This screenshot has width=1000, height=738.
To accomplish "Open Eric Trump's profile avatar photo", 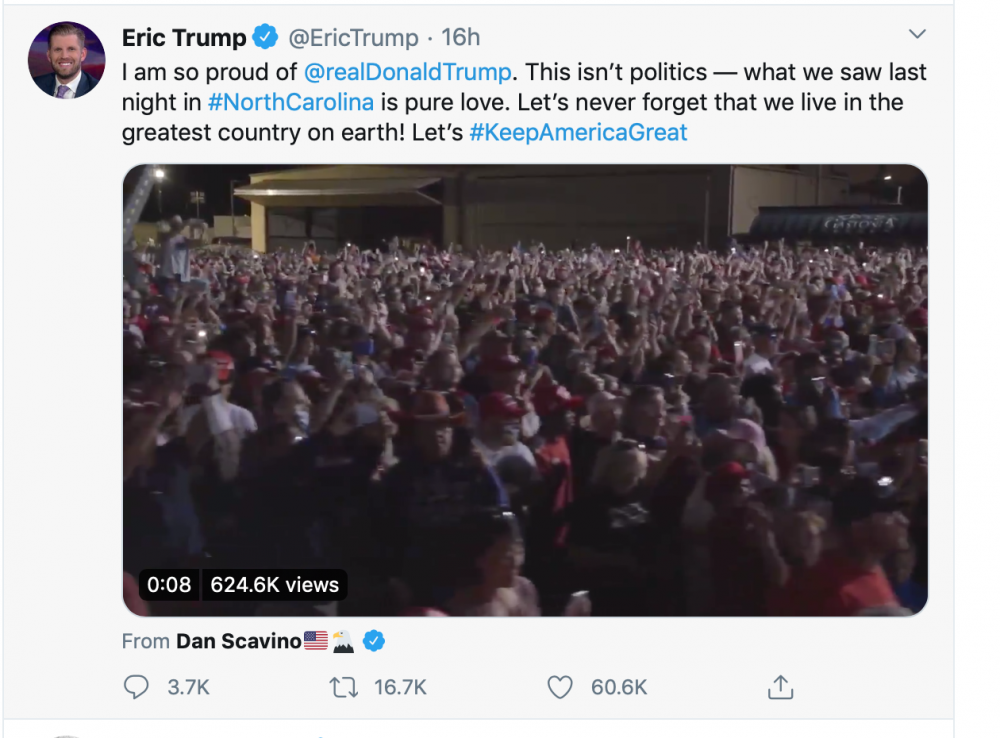I will [67, 60].
